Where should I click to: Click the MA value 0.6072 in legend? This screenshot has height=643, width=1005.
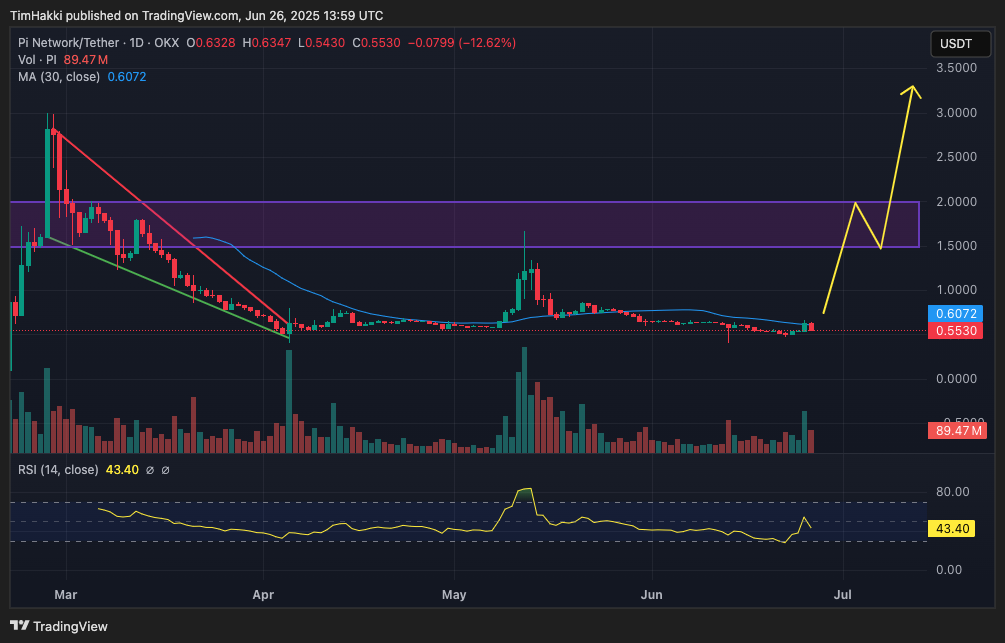127,77
